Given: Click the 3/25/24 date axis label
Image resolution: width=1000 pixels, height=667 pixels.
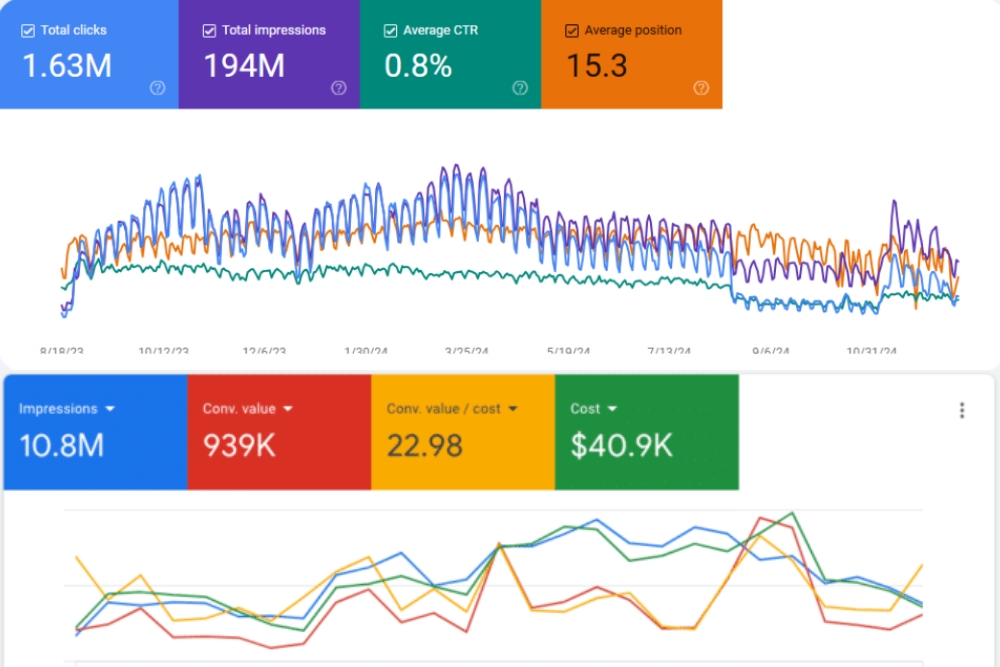Looking at the screenshot, I should pyautogui.click(x=467, y=352).
